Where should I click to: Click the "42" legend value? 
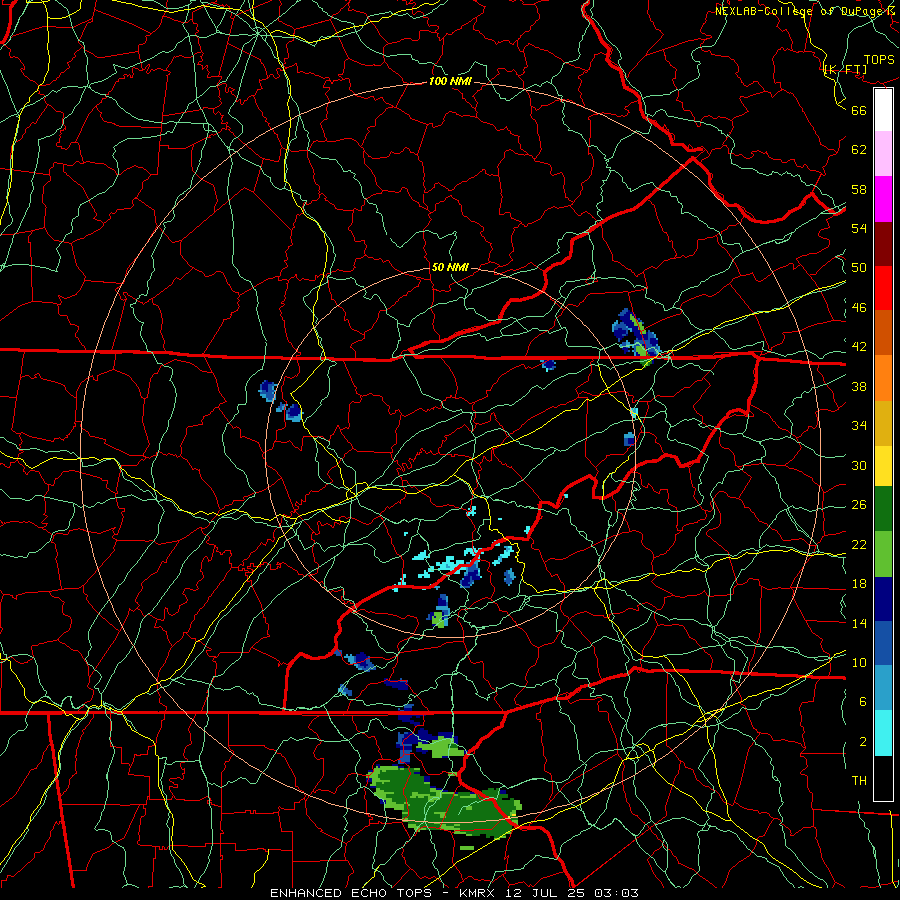click(x=859, y=347)
